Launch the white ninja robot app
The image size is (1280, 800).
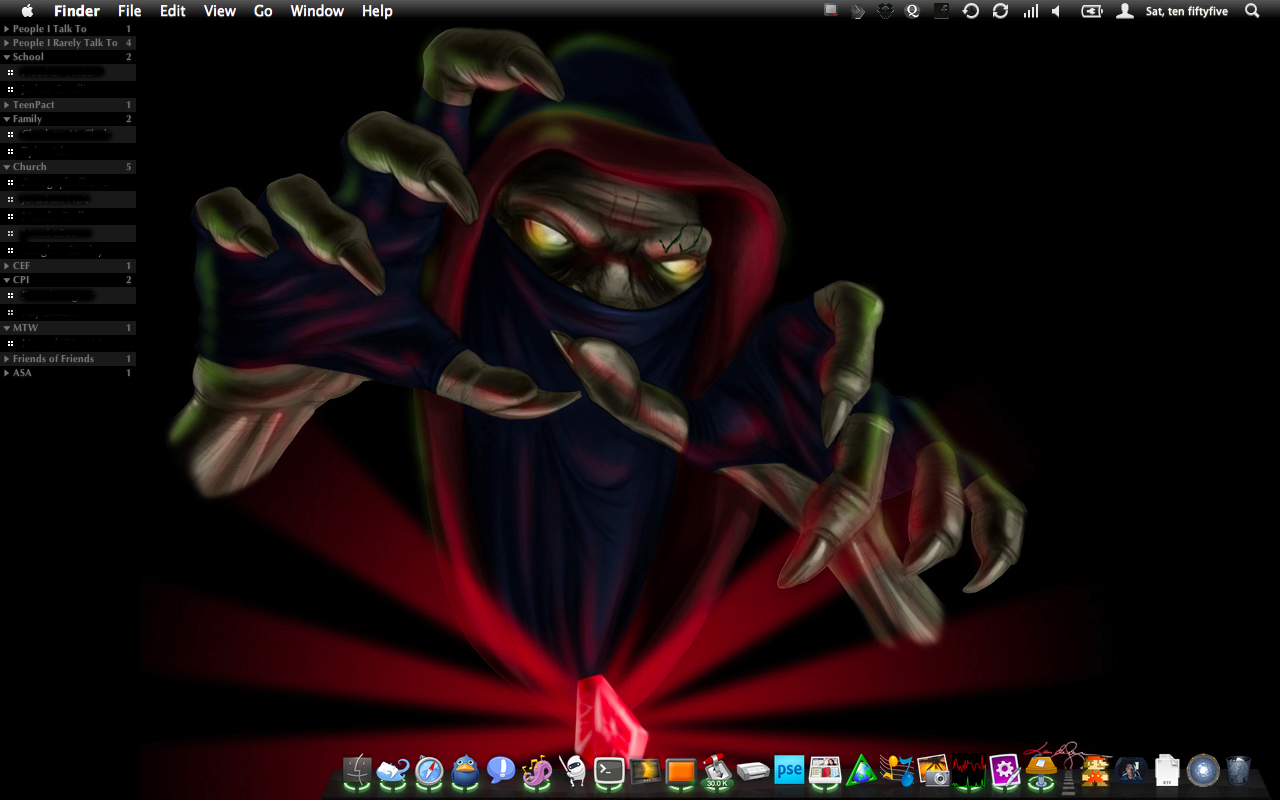pos(573,771)
